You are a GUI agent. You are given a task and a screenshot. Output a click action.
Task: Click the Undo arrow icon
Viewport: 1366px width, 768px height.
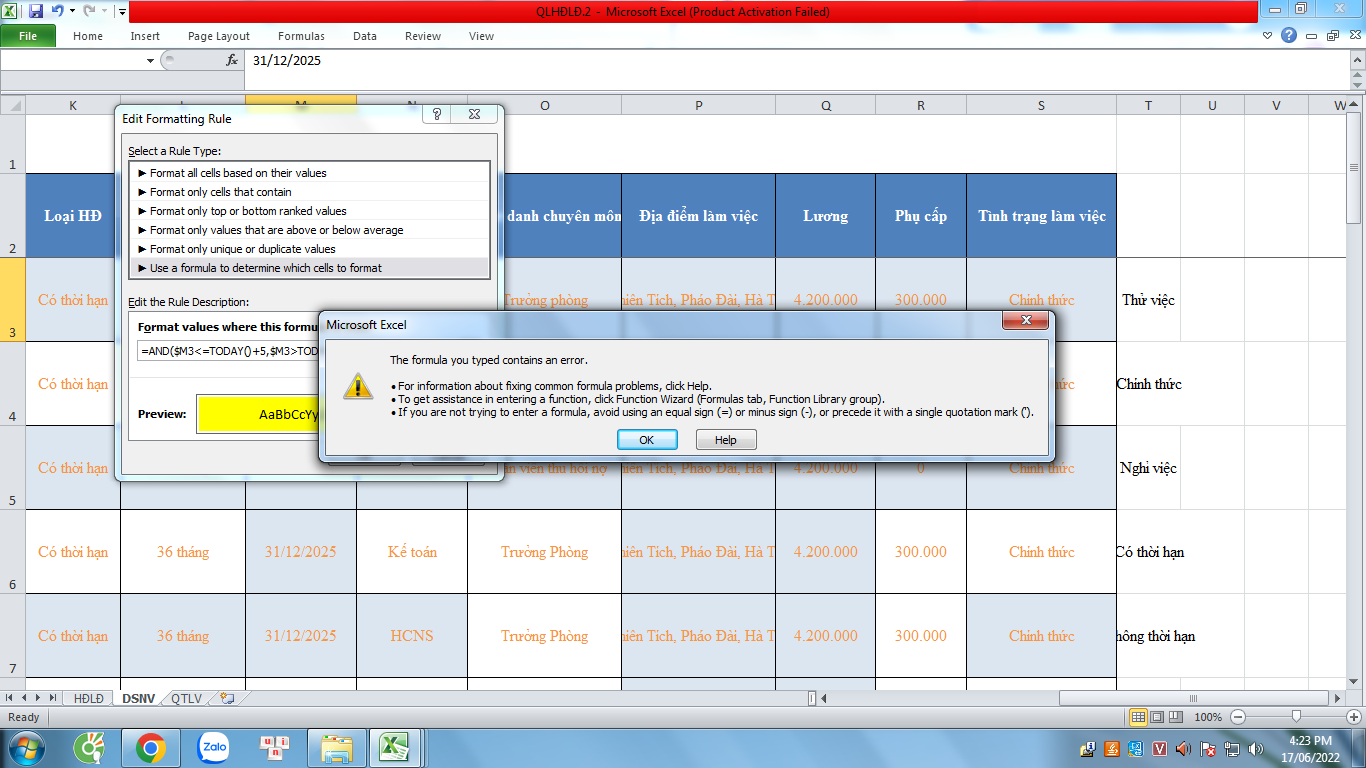58,12
